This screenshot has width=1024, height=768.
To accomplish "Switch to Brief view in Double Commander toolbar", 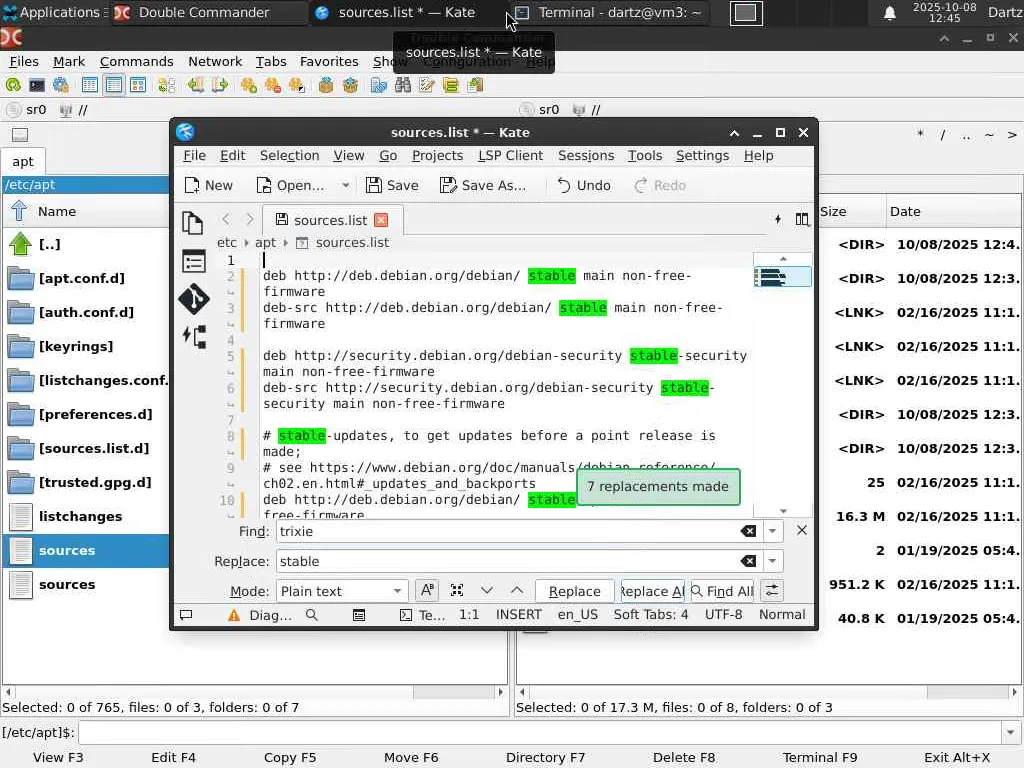I will coord(89,85).
